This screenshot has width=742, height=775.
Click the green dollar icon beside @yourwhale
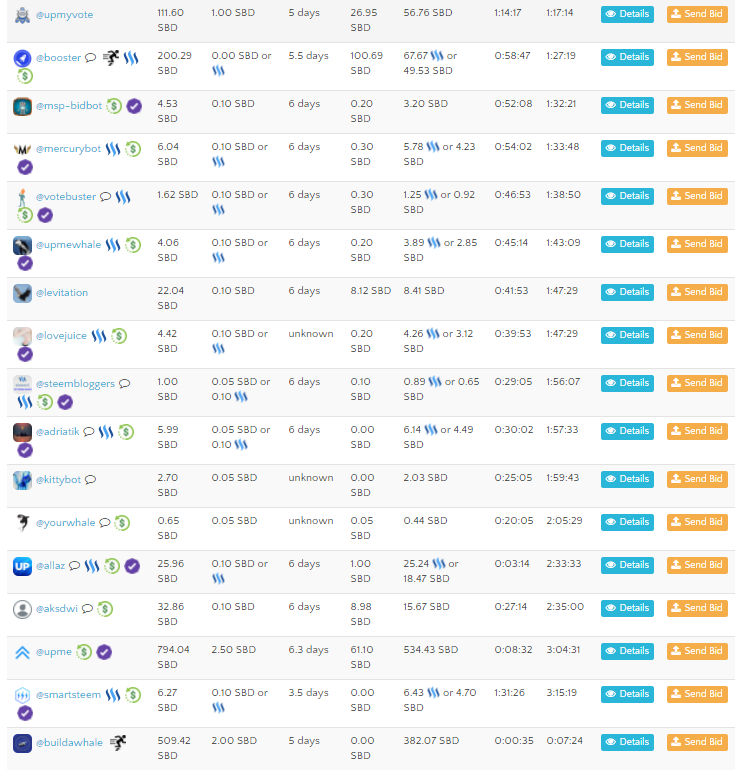(122, 523)
